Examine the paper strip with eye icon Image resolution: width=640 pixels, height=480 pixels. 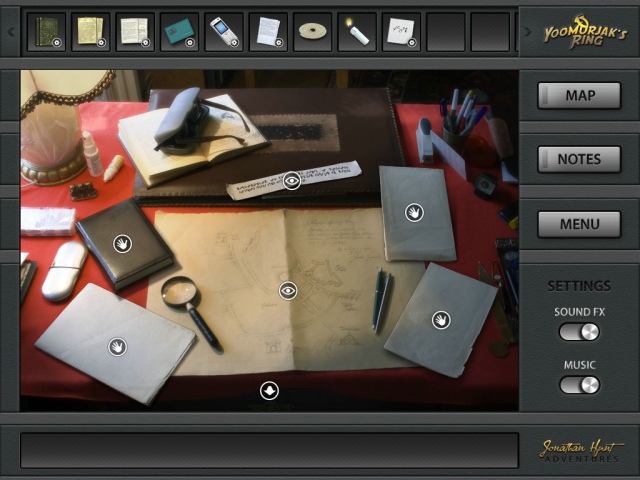(291, 180)
